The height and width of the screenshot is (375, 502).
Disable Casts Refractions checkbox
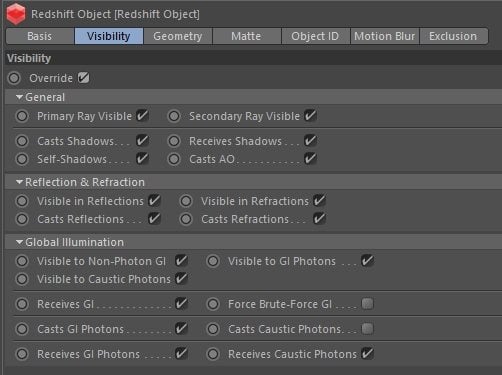coord(319,219)
